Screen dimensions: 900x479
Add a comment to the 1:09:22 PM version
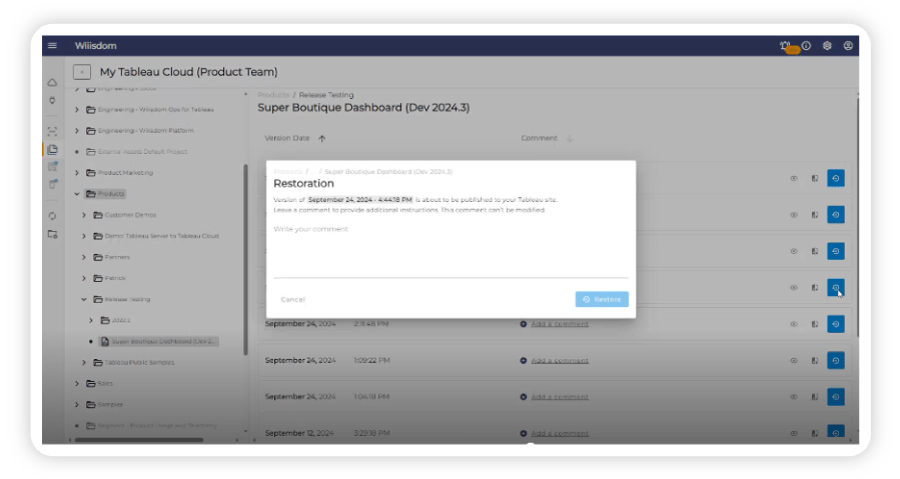(554, 361)
